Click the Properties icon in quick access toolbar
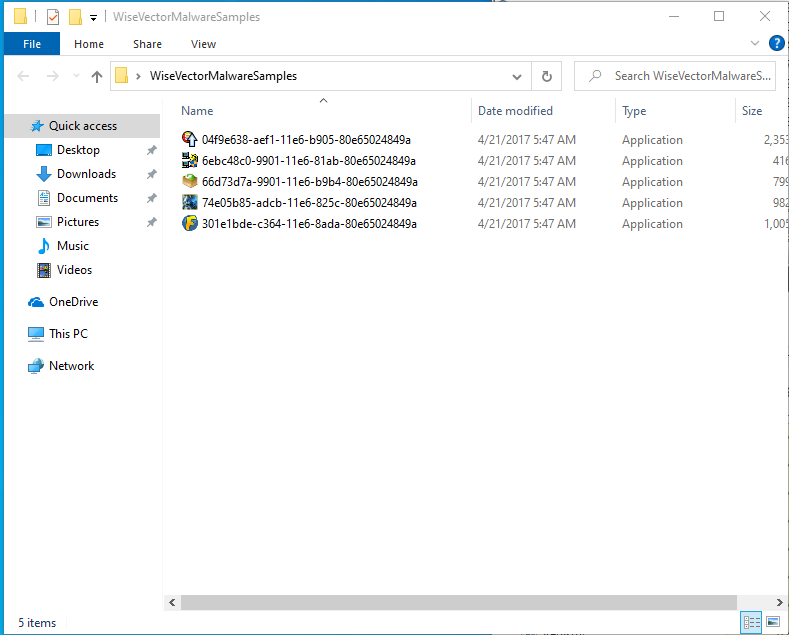The image size is (789, 635). pyautogui.click(x=53, y=17)
